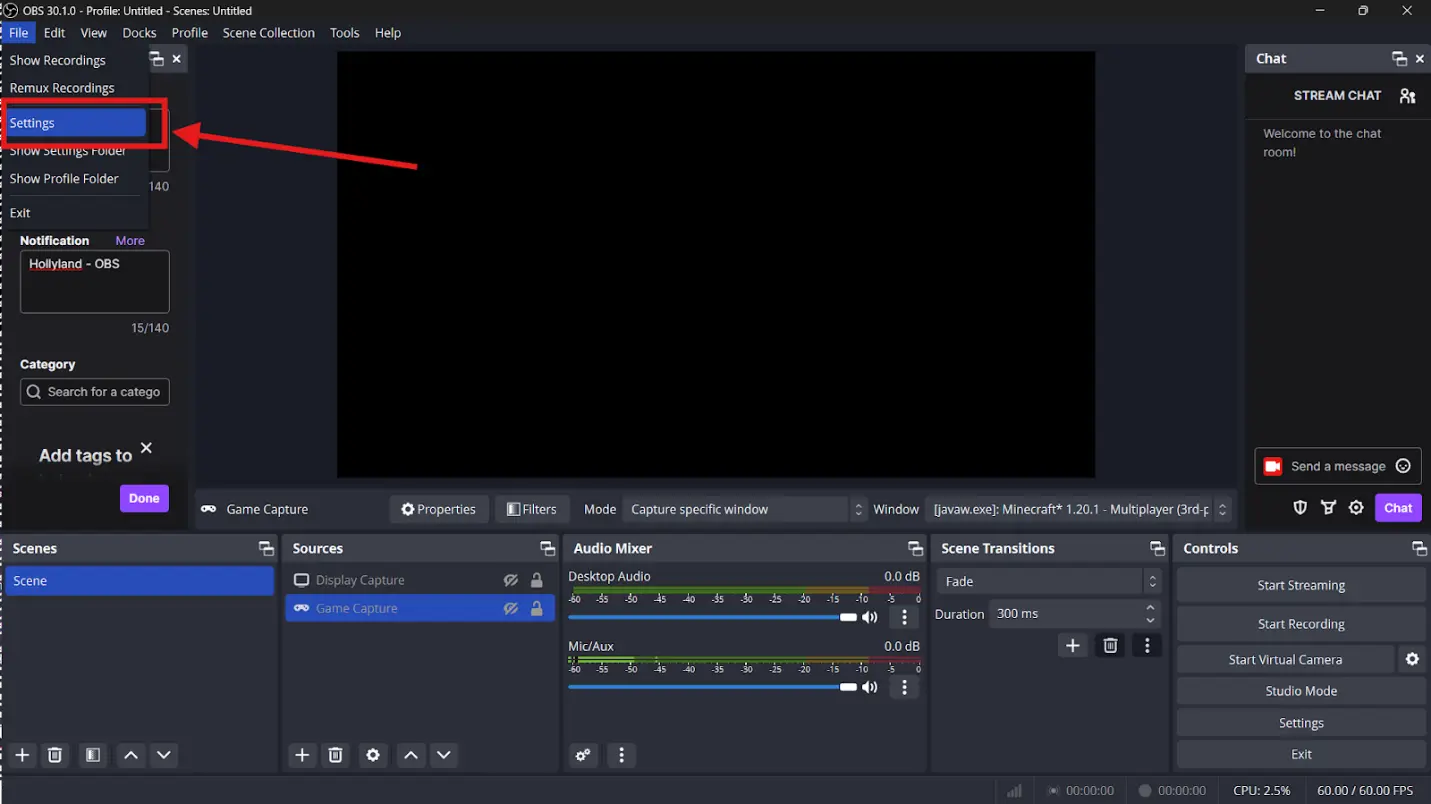Open the Window selection dropdown for Minecraft
The image size is (1431, 804).
pyautogui.click(x=1077, y=509)
